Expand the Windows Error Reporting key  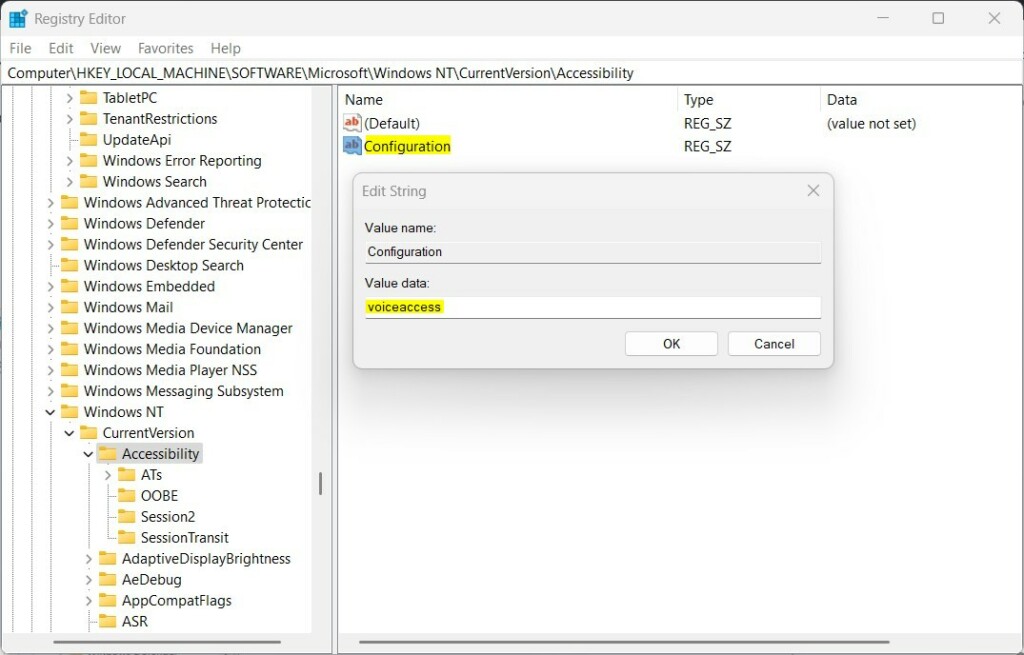tap(69, 161)
